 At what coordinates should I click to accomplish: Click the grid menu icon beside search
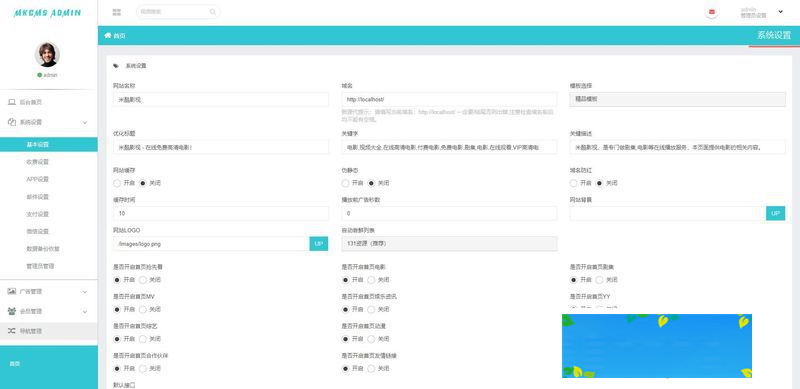[x=116, y=12]
